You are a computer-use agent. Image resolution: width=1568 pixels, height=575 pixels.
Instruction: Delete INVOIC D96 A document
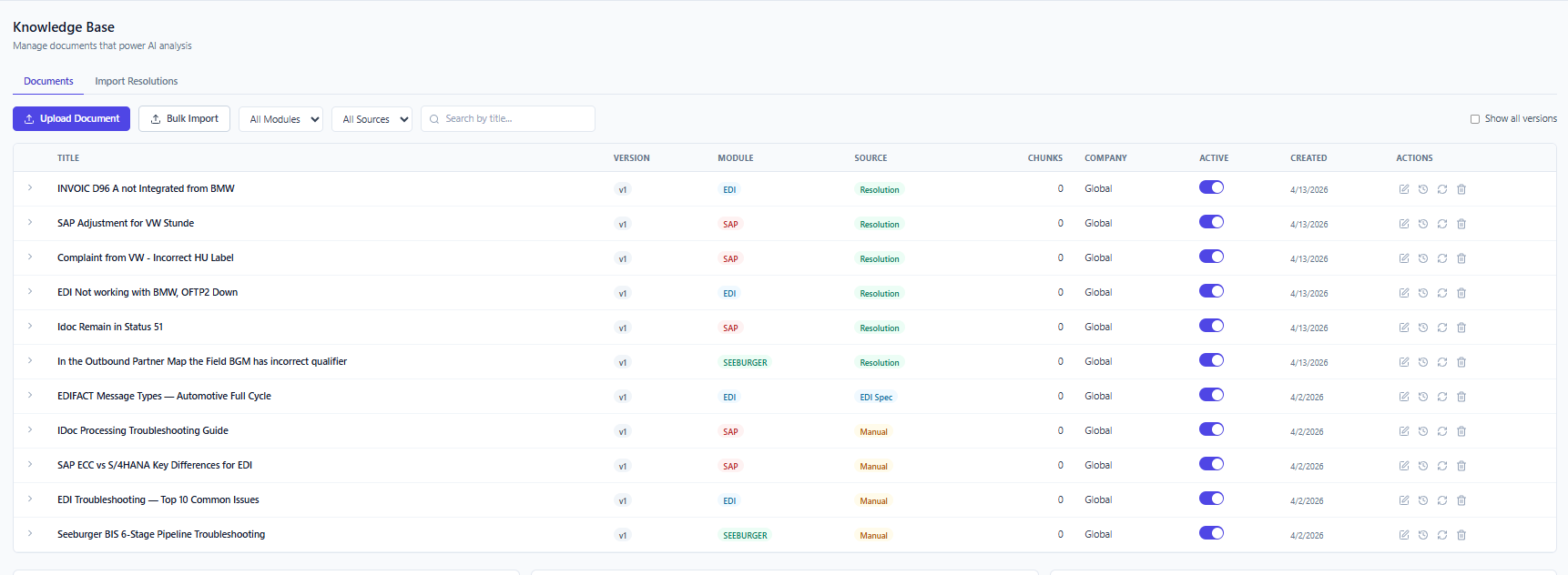pos(1461,189)
